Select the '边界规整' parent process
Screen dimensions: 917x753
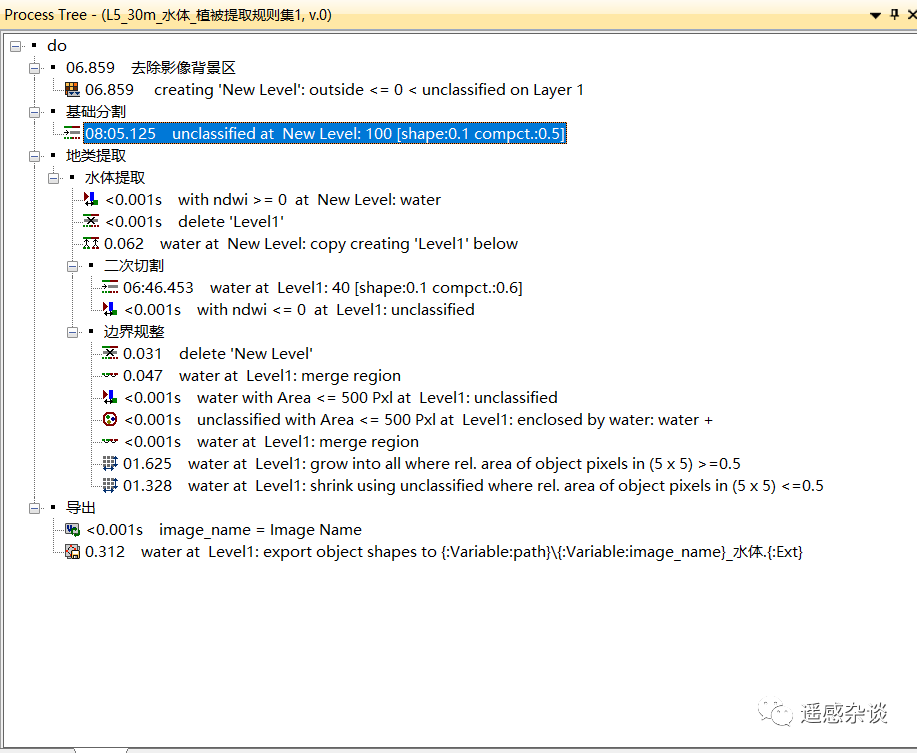point(133,331)
